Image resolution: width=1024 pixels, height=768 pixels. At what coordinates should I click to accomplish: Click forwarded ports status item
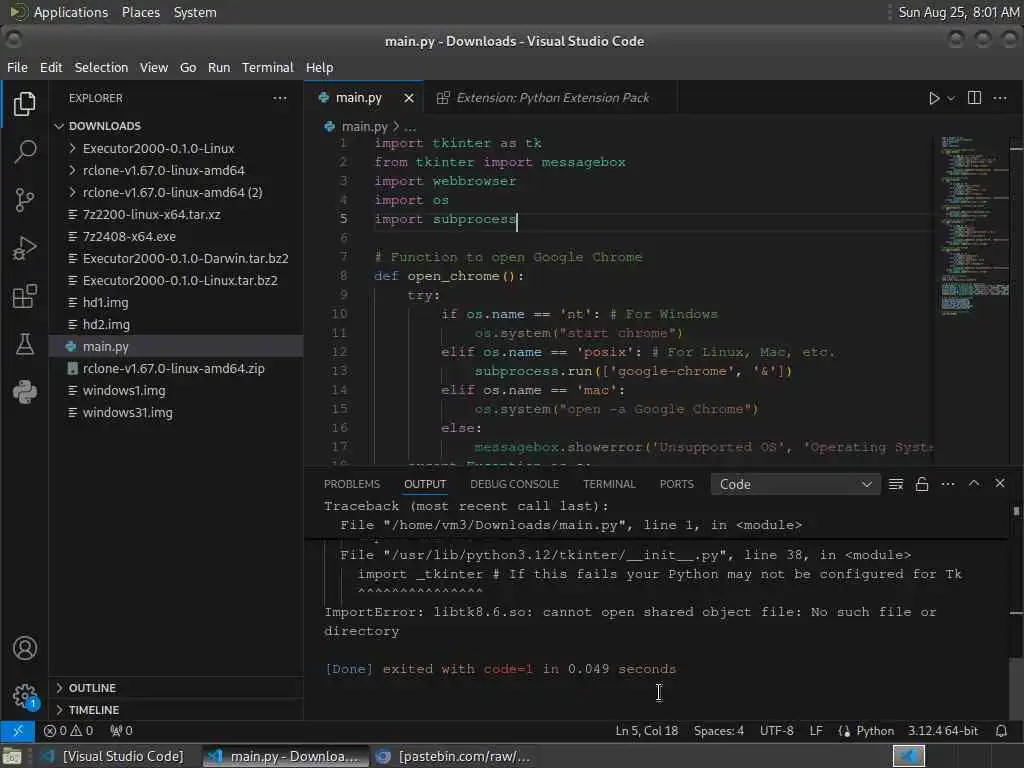(x=121, y=731)
